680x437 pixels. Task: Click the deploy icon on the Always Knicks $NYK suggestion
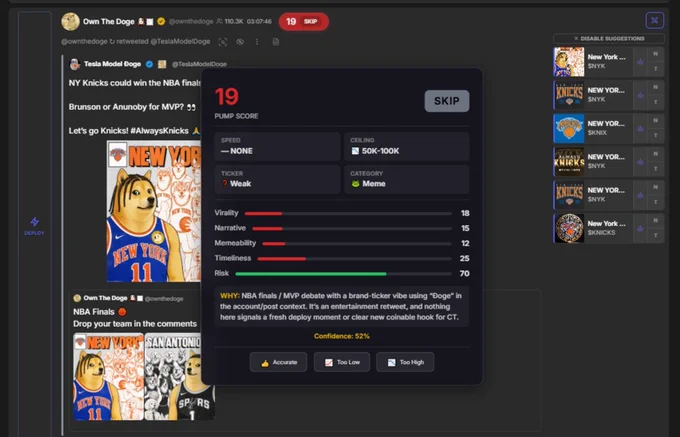[x=640, y=162]
